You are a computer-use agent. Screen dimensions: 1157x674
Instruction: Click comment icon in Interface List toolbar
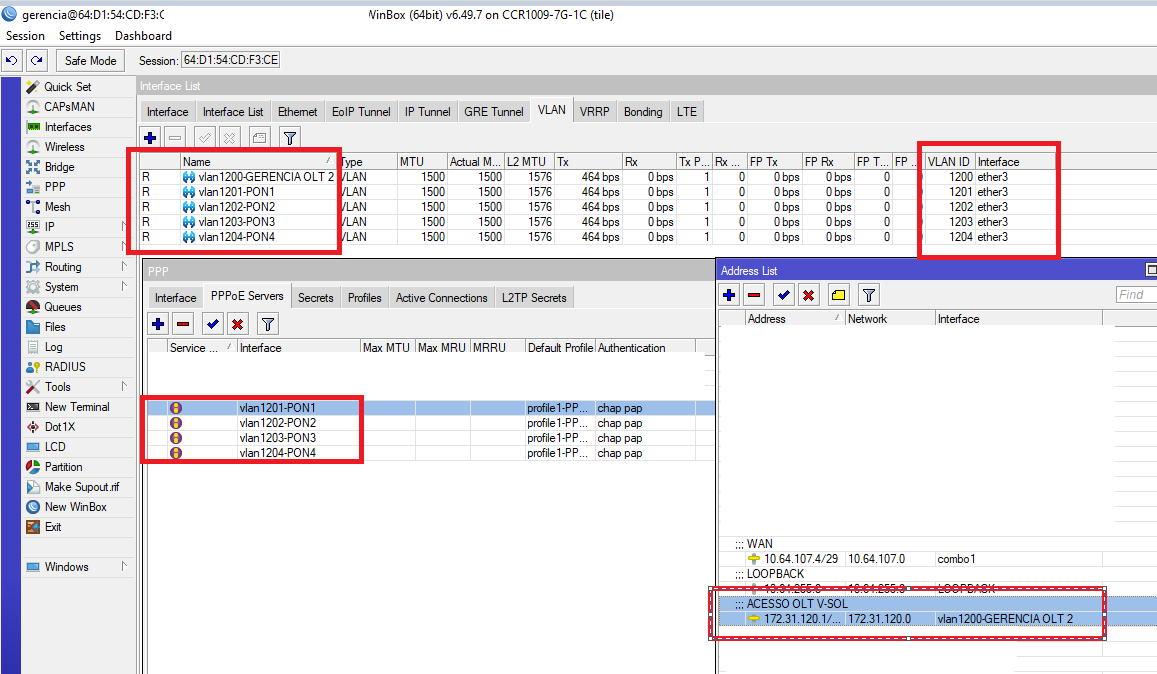259,137
